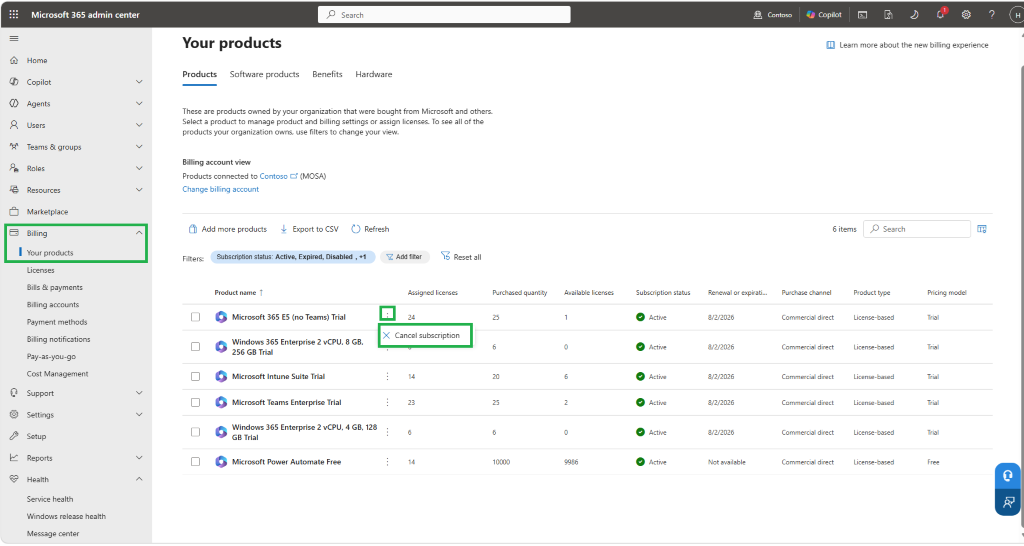Open the help question mark icon
The width and height of the screenshot is (1024, 546).
tap(991, 14)
